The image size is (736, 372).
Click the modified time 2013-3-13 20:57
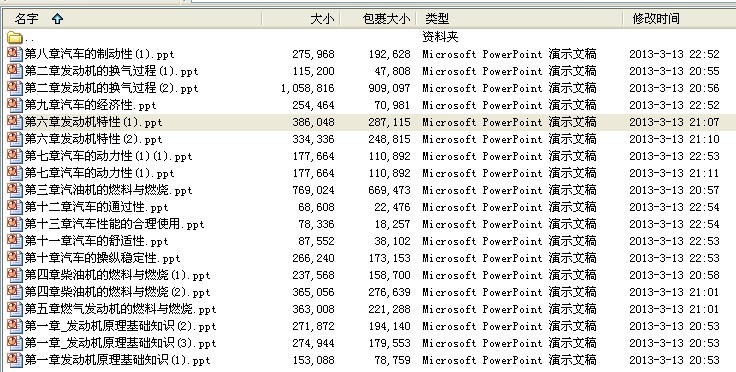pos(674,190)
